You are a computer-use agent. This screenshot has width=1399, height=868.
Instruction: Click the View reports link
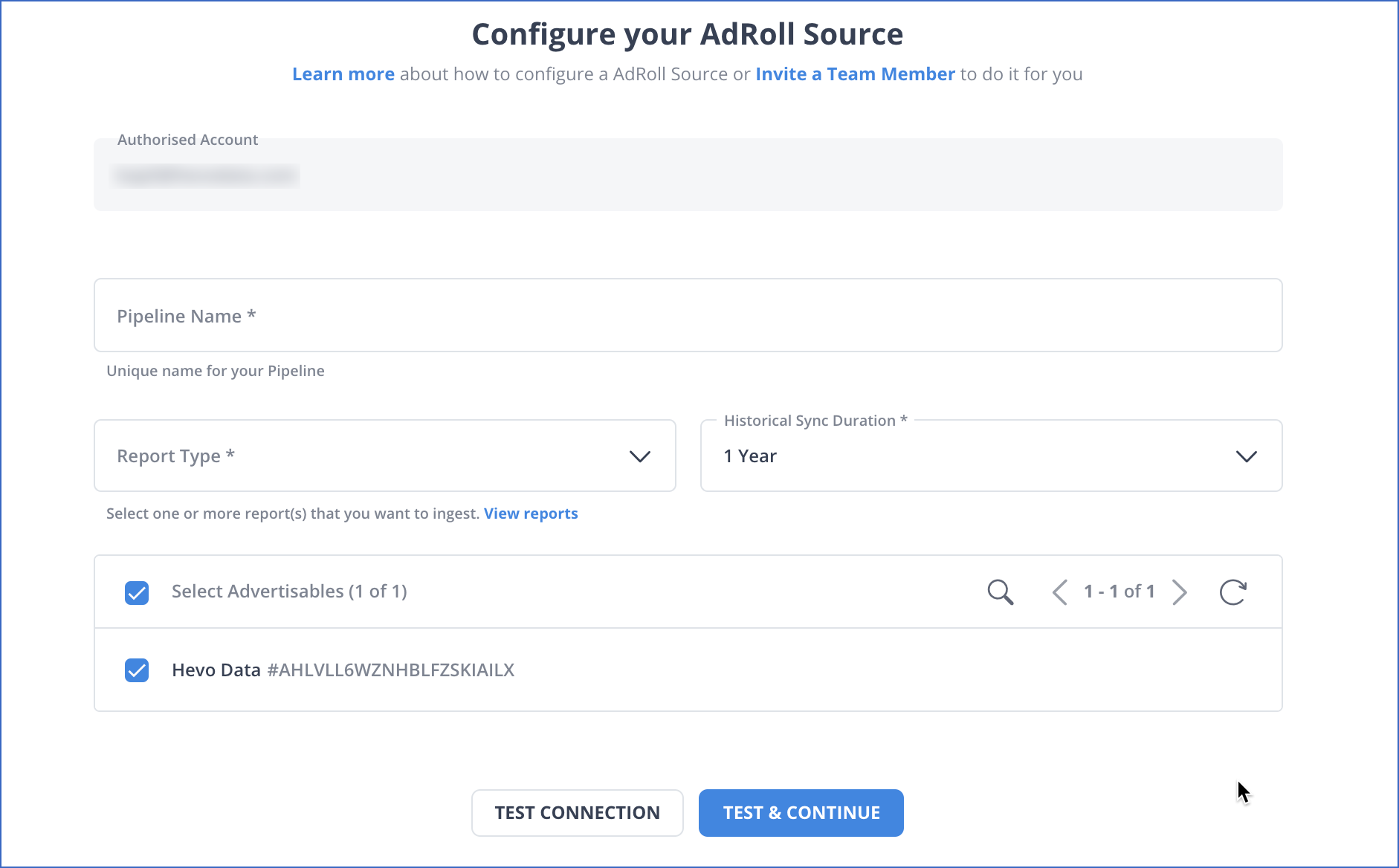[x=530, y=513]
